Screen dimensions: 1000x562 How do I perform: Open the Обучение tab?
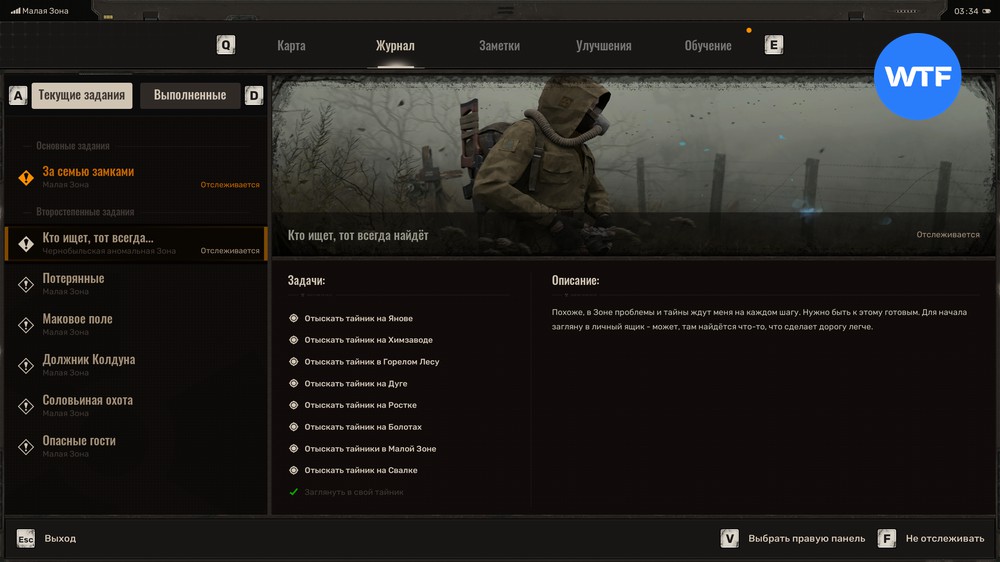pyautogui.click(x=707, y=46)
